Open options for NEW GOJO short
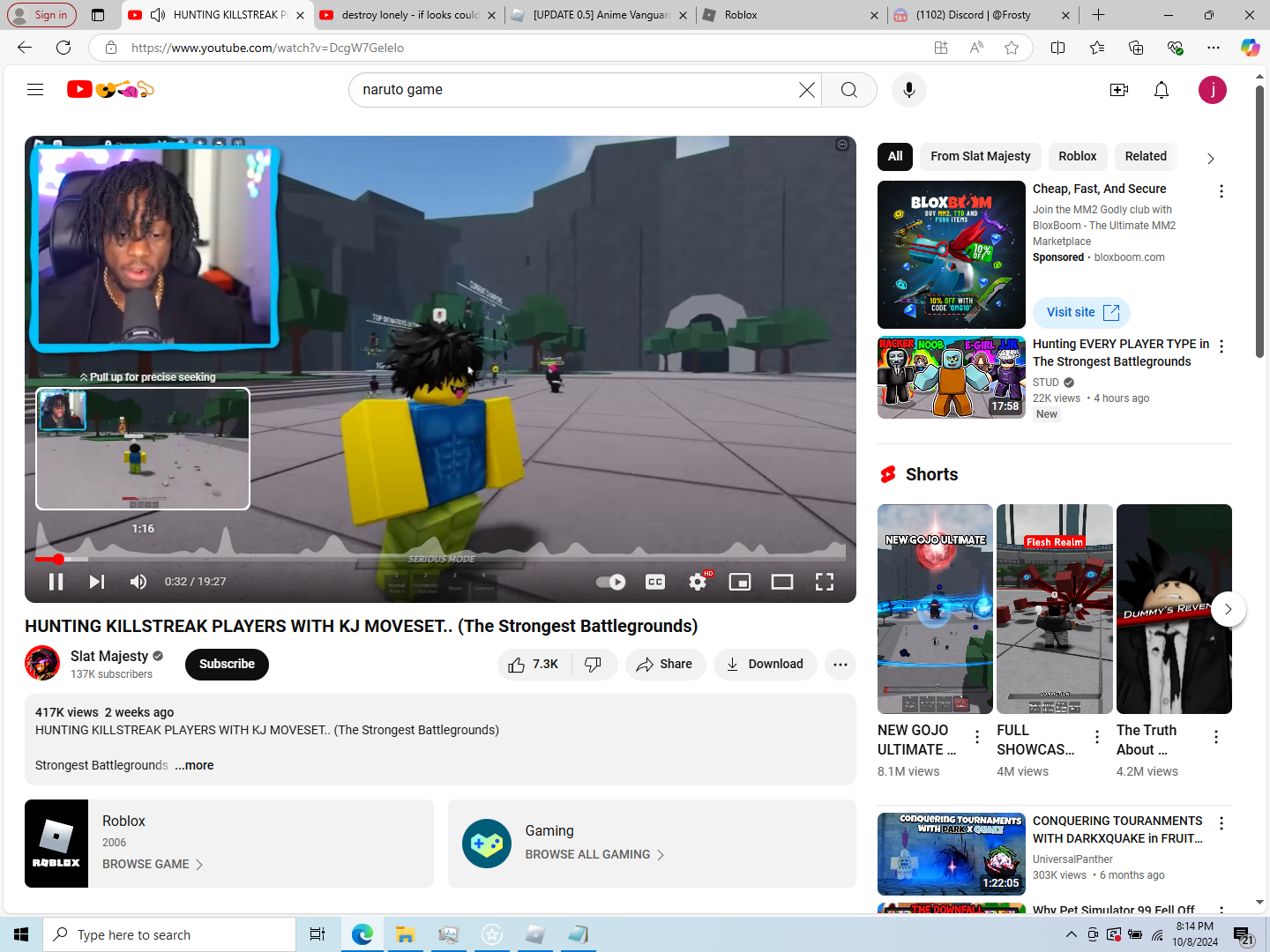 (x=977, y=737)
